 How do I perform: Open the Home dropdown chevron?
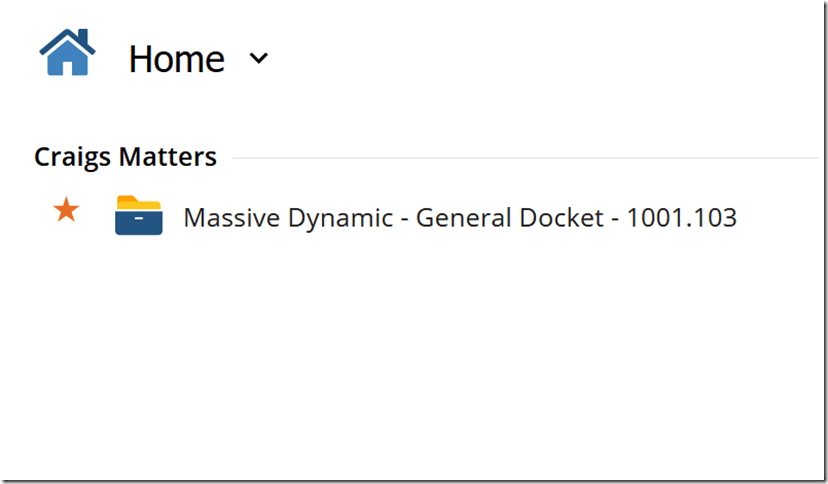(259, 58)
